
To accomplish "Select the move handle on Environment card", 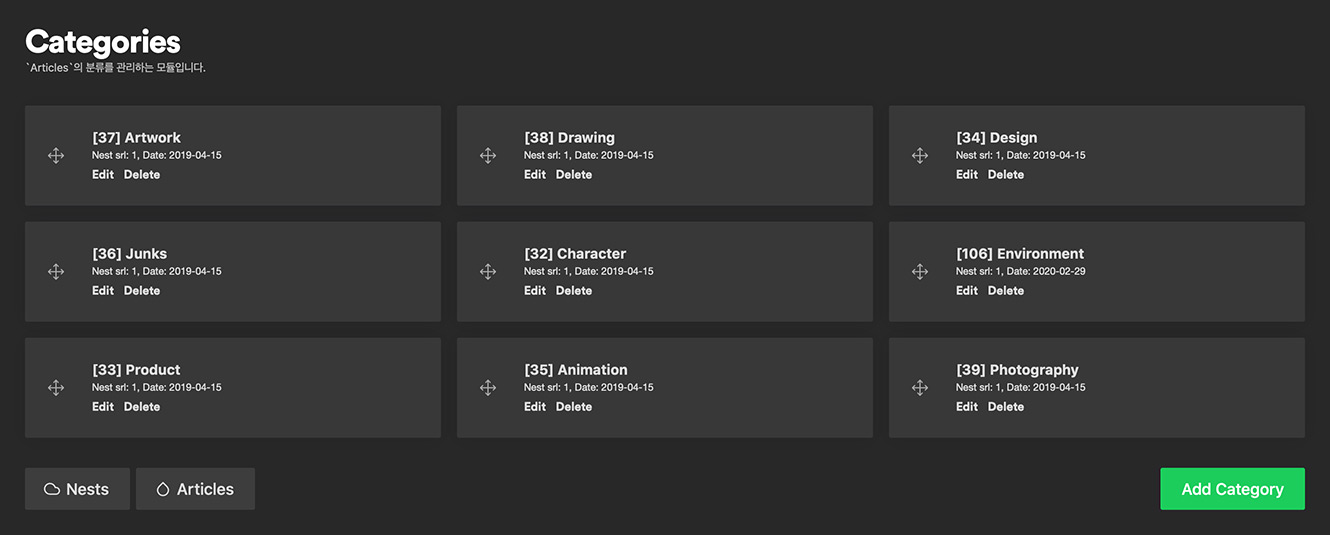I will click(920, 272).
